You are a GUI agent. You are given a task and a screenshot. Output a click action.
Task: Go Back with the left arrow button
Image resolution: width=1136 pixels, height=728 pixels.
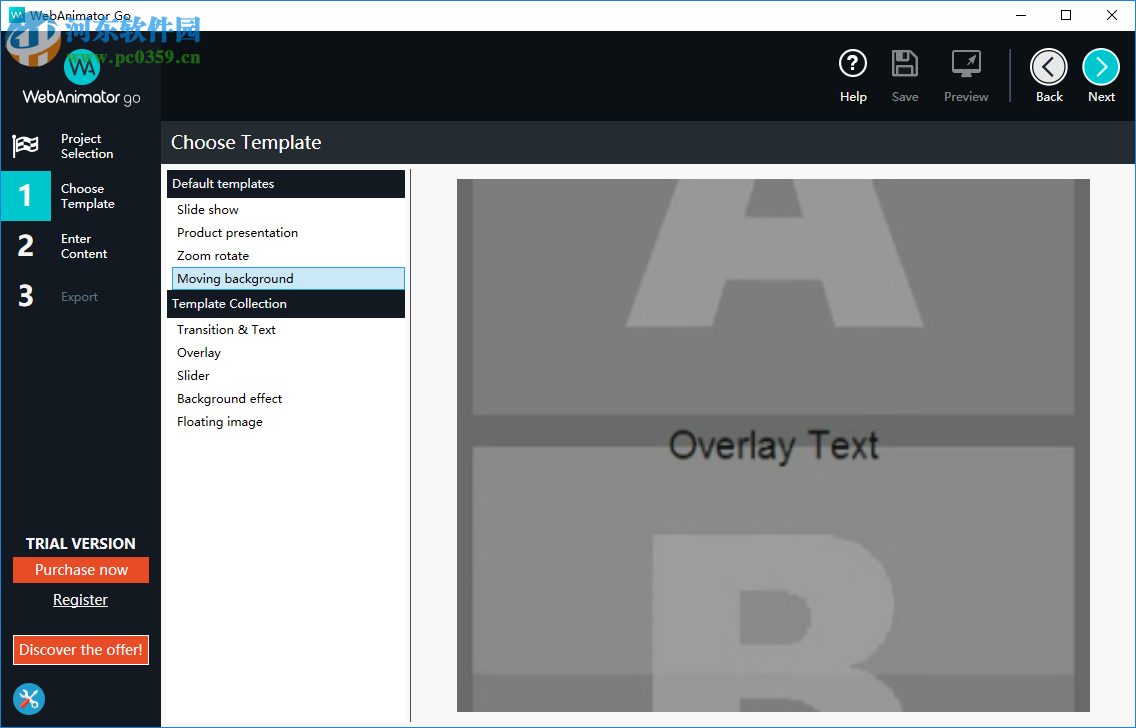click(1048, 67)
